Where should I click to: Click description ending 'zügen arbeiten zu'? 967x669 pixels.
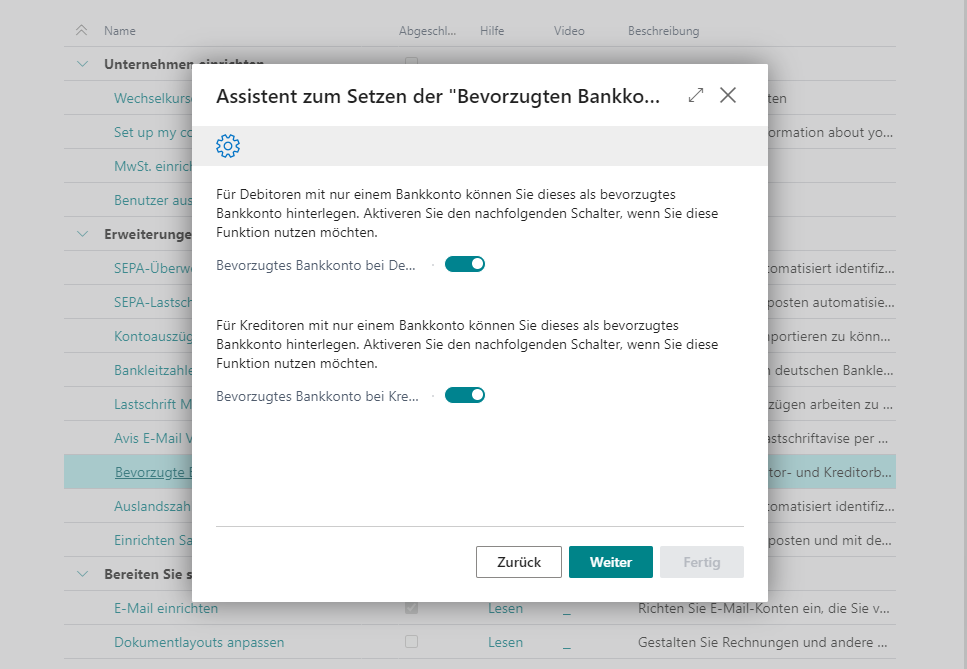coord(831,404)
